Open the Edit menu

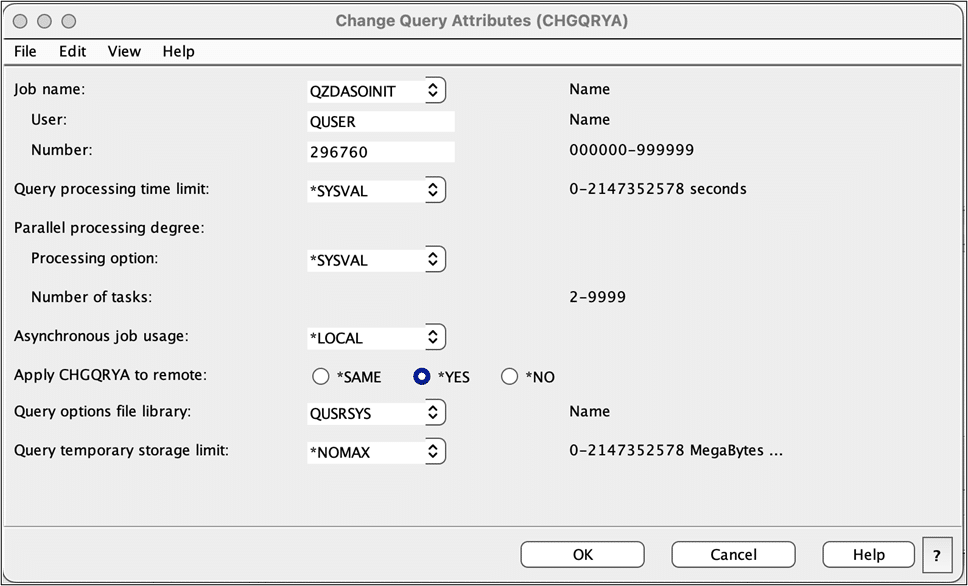click(72, 51)
